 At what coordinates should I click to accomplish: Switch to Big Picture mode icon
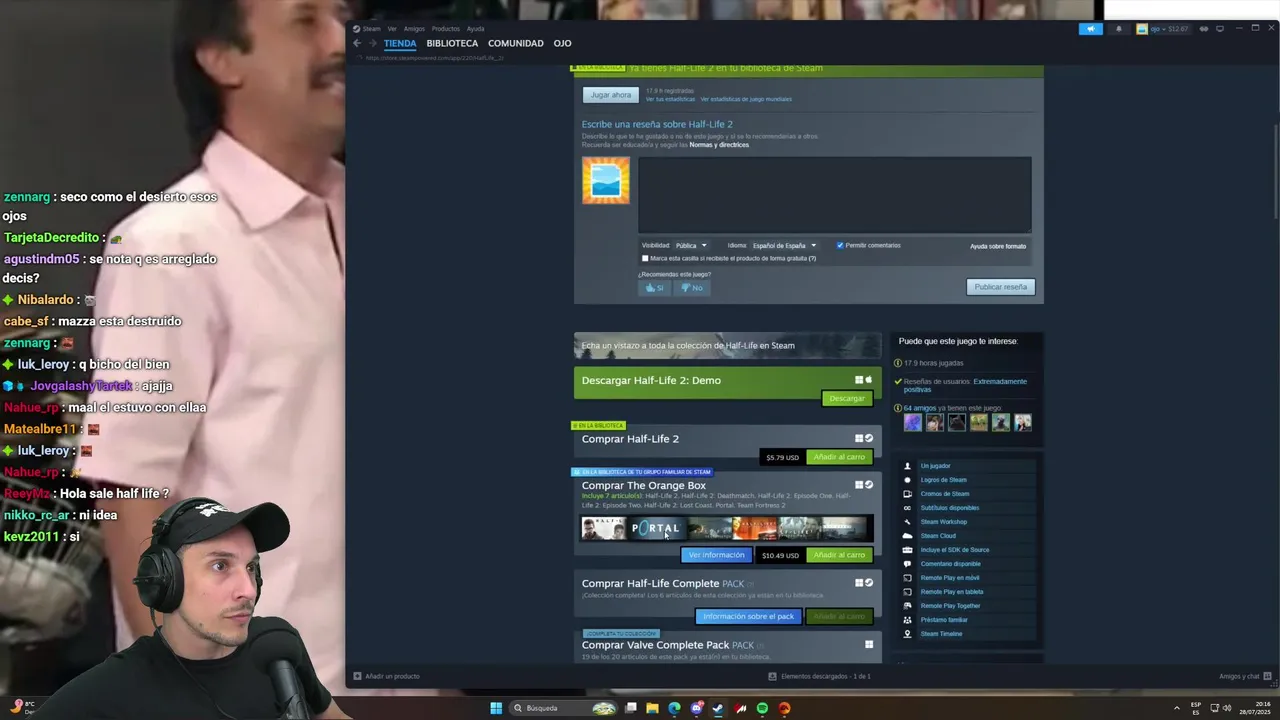click(1220, 29)
